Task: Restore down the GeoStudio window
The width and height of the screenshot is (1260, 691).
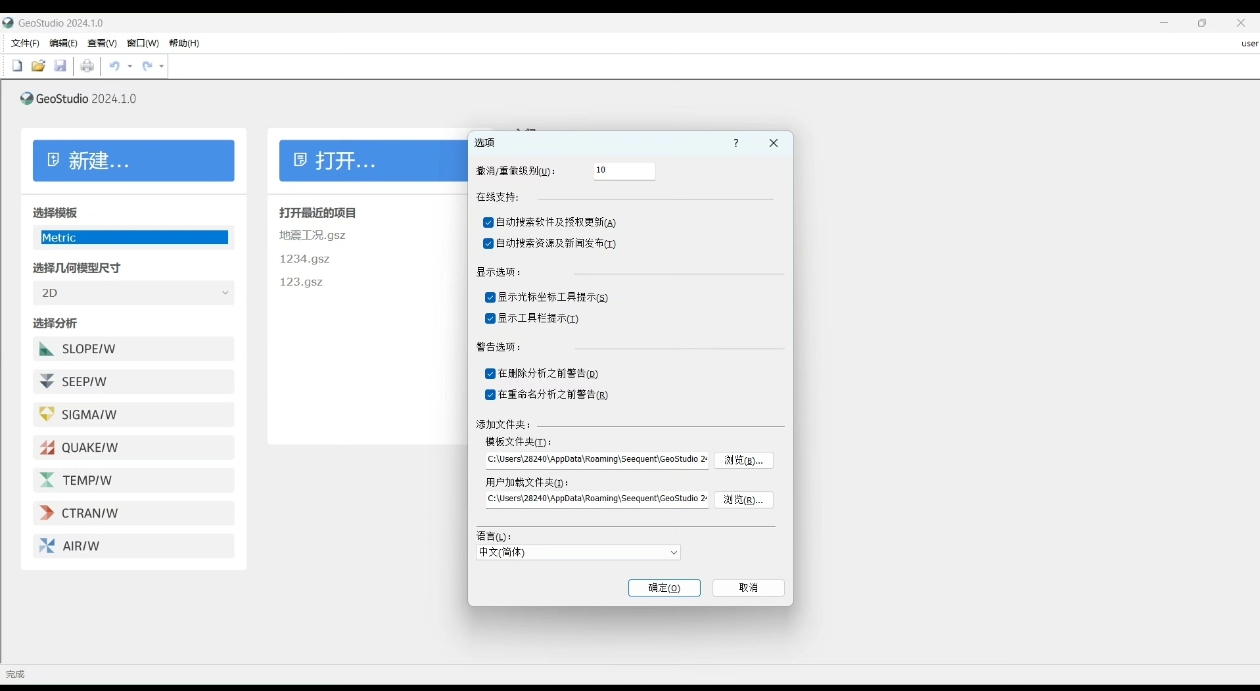Action: 1202,23
